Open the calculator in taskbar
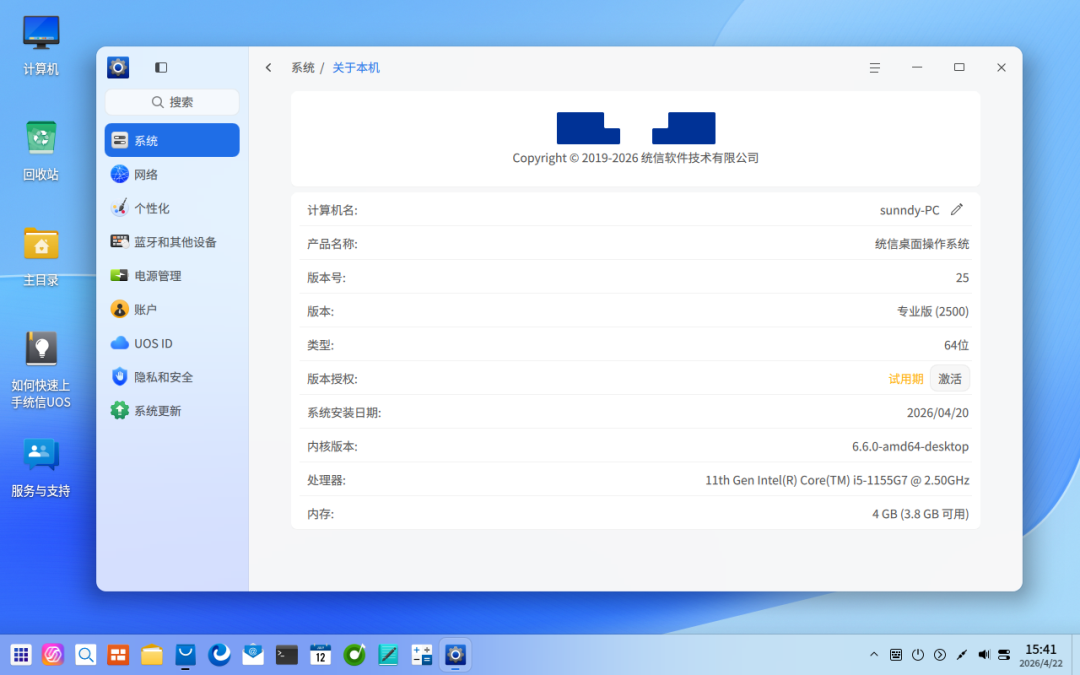This screenshot has width=1080, height=675. click(x=422, y=654)
